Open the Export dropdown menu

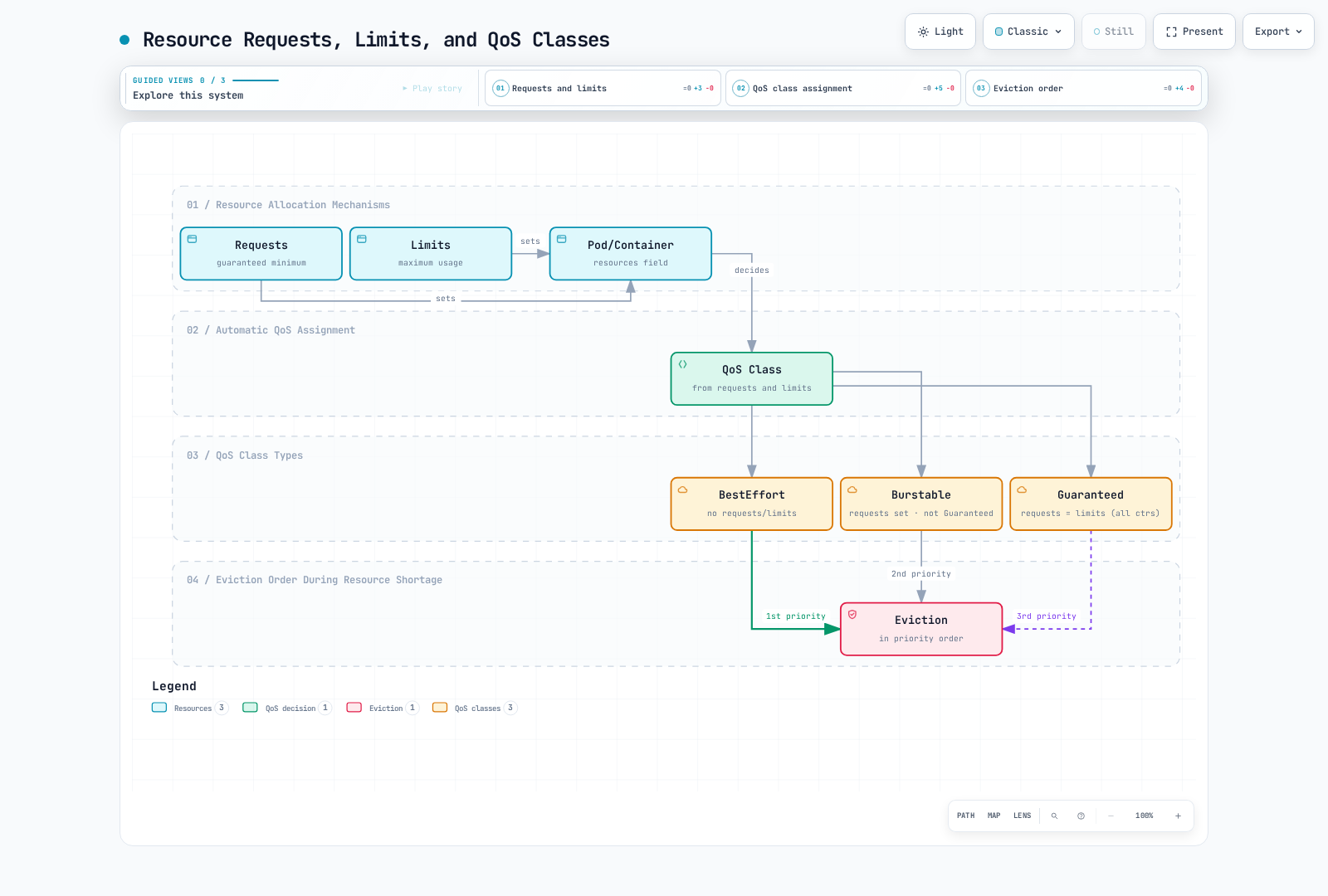(1278, 32)
